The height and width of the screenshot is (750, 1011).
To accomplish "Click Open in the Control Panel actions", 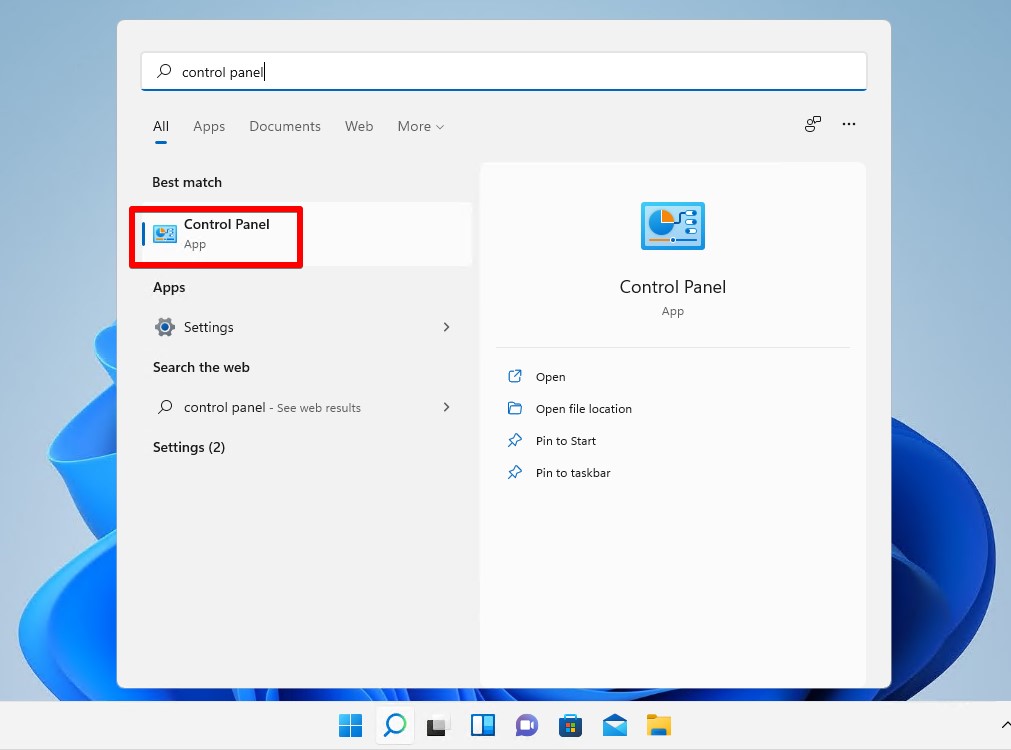I will [550, 377].
